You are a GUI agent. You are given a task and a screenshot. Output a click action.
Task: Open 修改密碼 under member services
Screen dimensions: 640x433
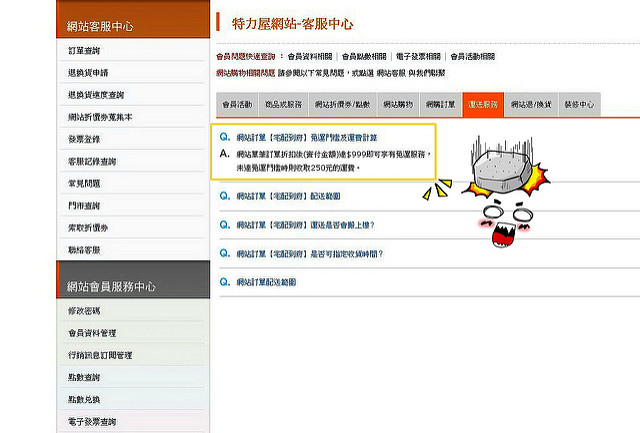tap(84, 311)
